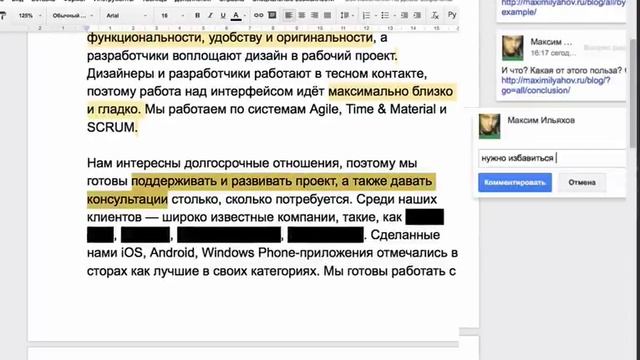Click the avatar beside 'Максим Ильяхов'
Image resolution: width=640 pixels, height=360 pixels.
pyautogui.click(x=489, y=126)
